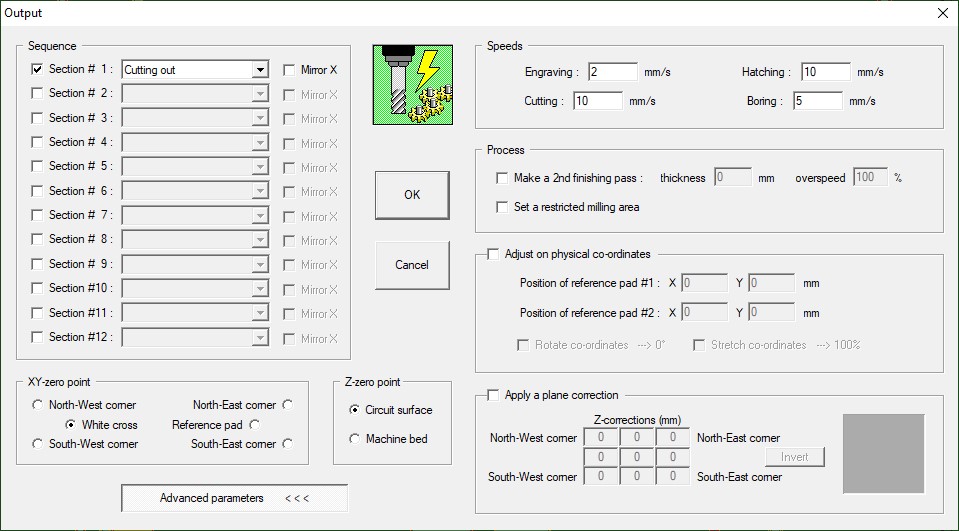This screenshot has height=531, width=959.
Task: Close the Output dialog window
Action: tap(942, 13)
